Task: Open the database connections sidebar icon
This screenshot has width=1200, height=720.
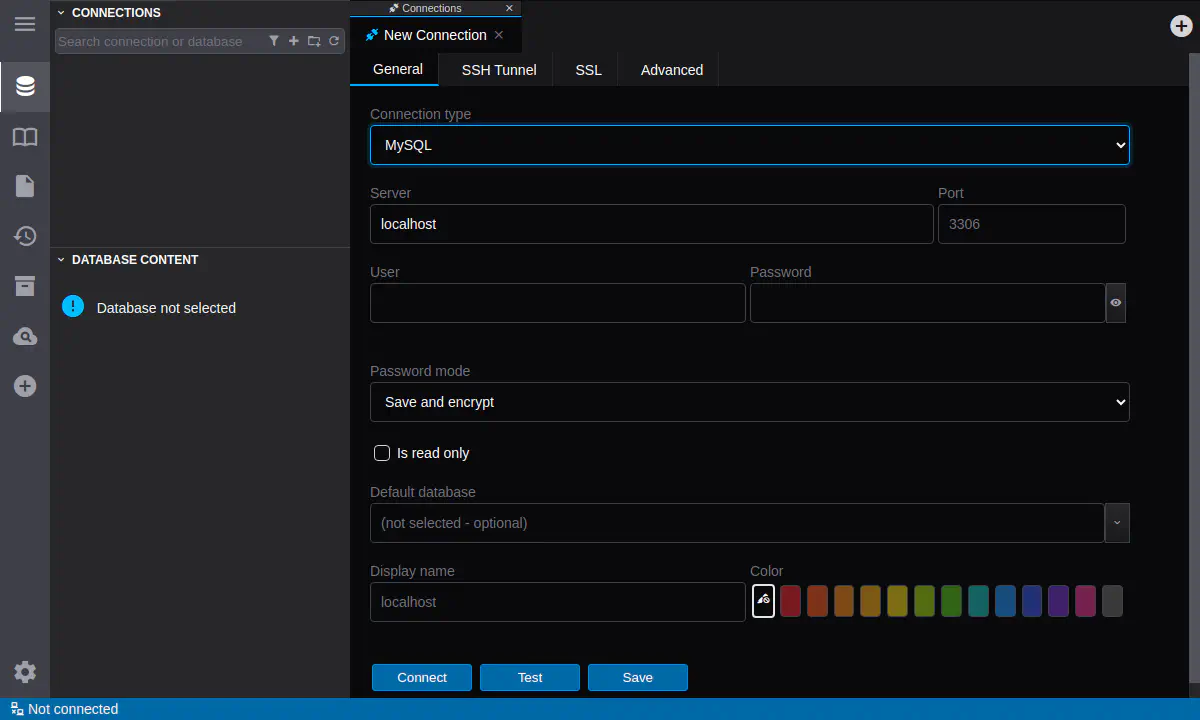Action: pyautogui.click(x=25, y=87)
